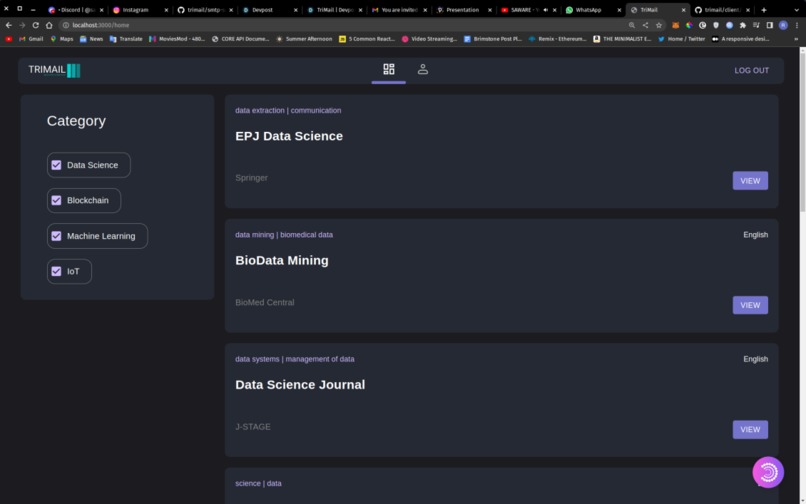The width and height of the screenshot is (806, 504).
Task: Click the Springer publisher text
Action: (251, 178)
